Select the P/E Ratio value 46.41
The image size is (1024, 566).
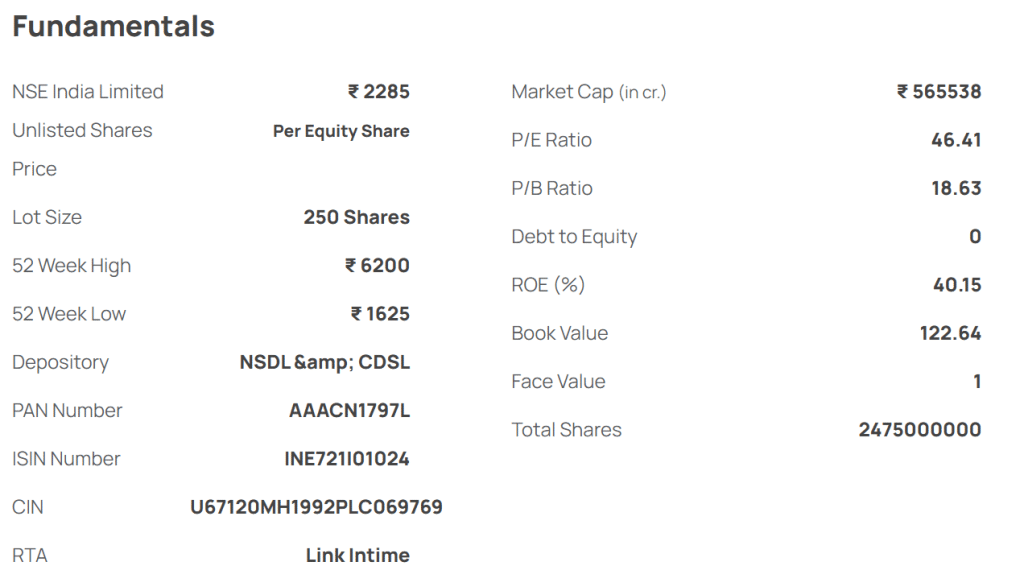point(956,140)
